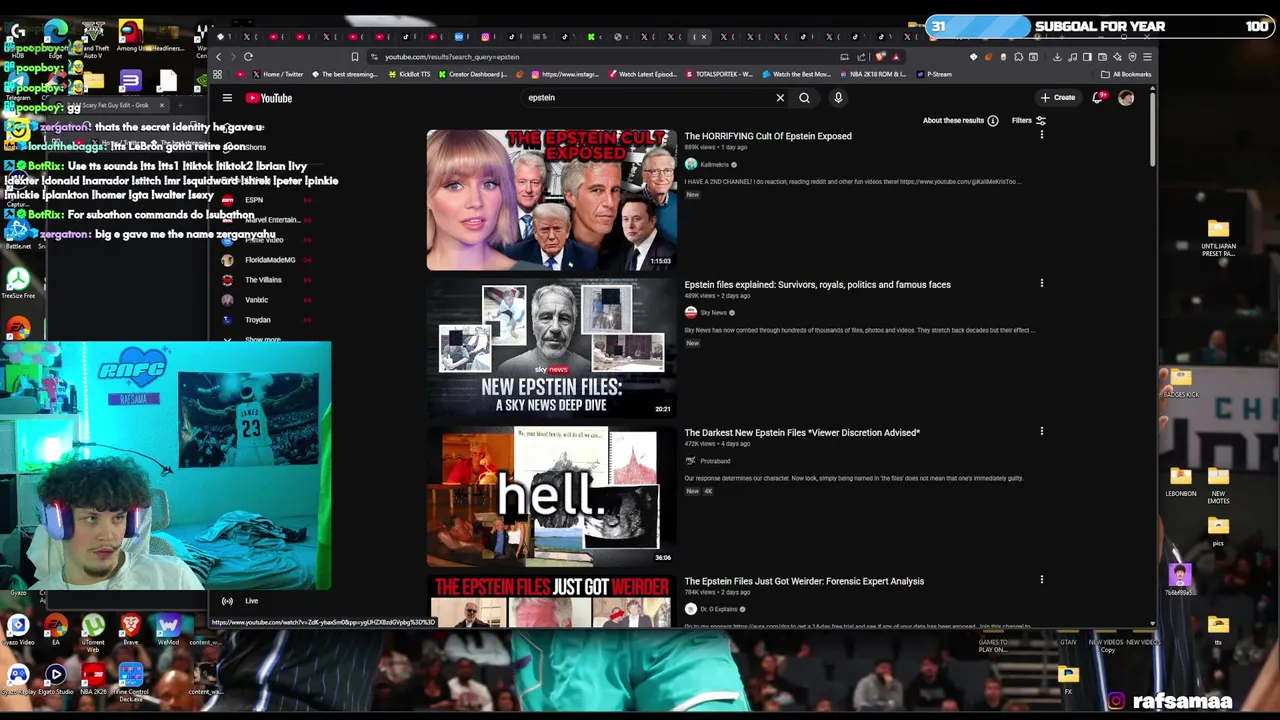Open the KickBot TTS bookmark
Screen dimensions: 1280x720
(x=409, y=74)
